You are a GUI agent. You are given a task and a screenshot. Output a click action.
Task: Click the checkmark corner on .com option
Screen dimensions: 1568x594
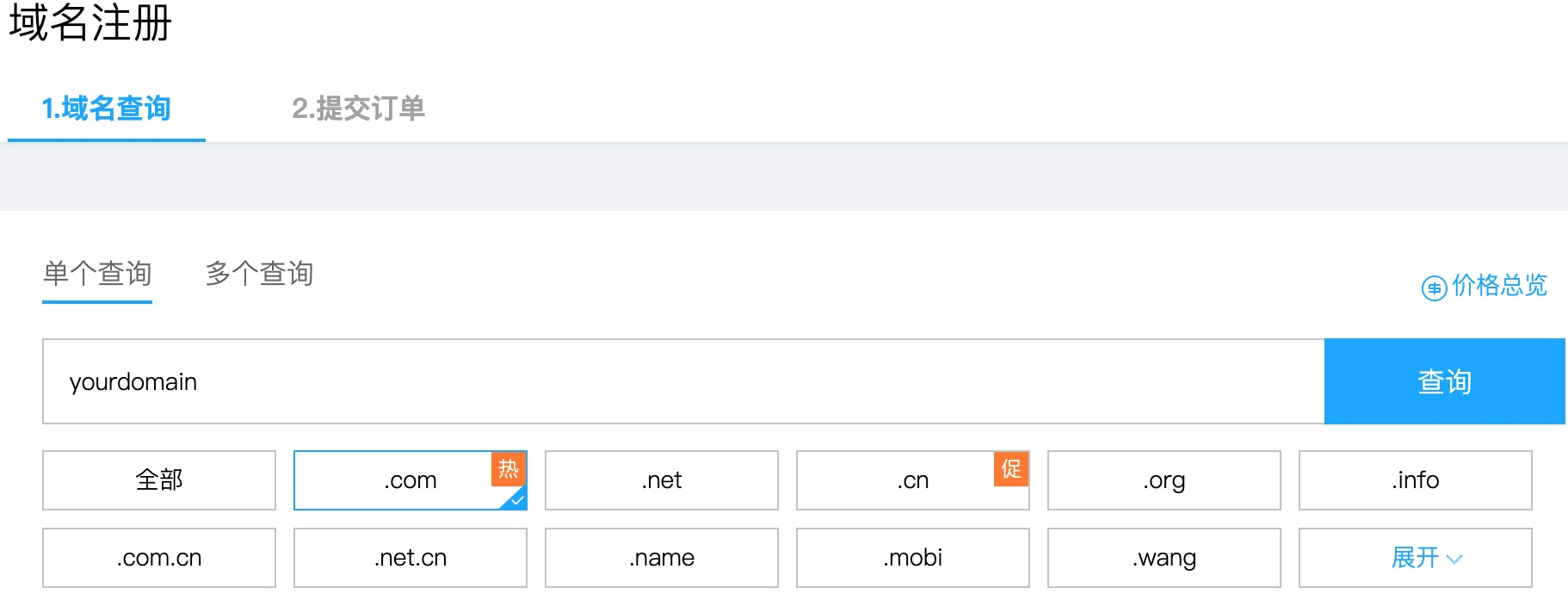[x=516, y=499]
